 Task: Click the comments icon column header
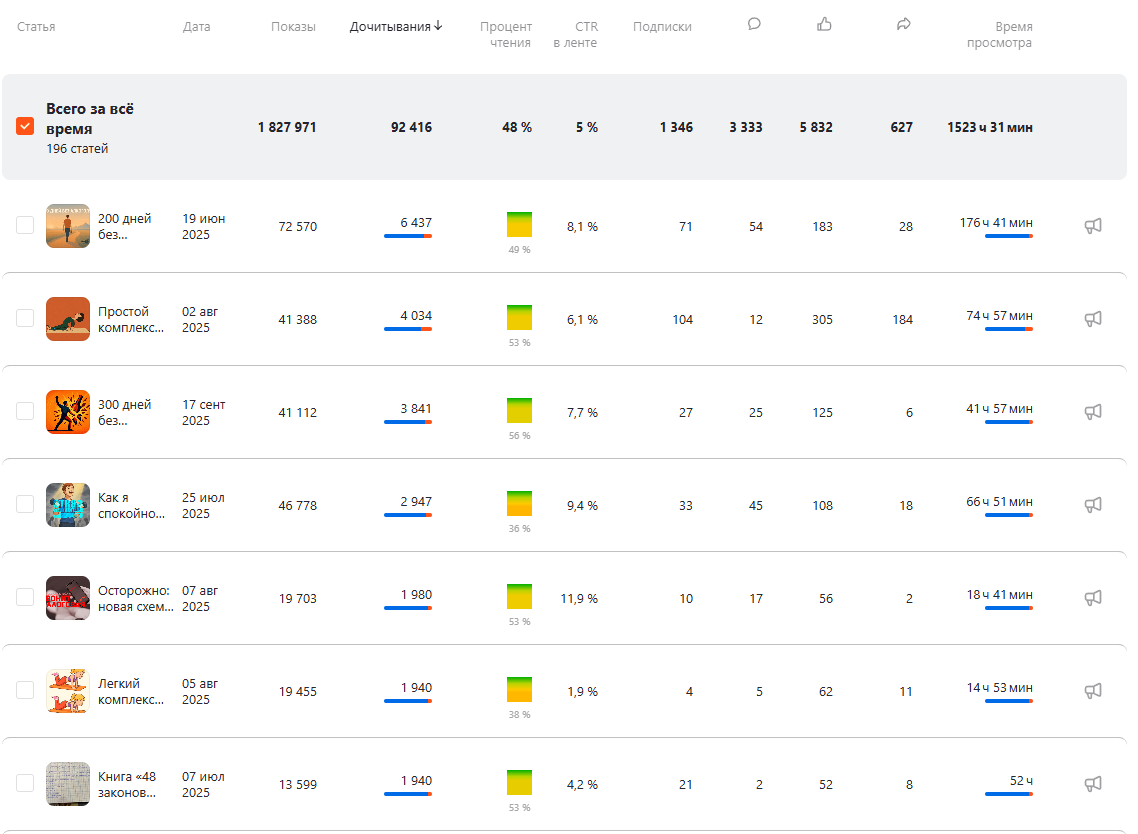coord(754,25)
